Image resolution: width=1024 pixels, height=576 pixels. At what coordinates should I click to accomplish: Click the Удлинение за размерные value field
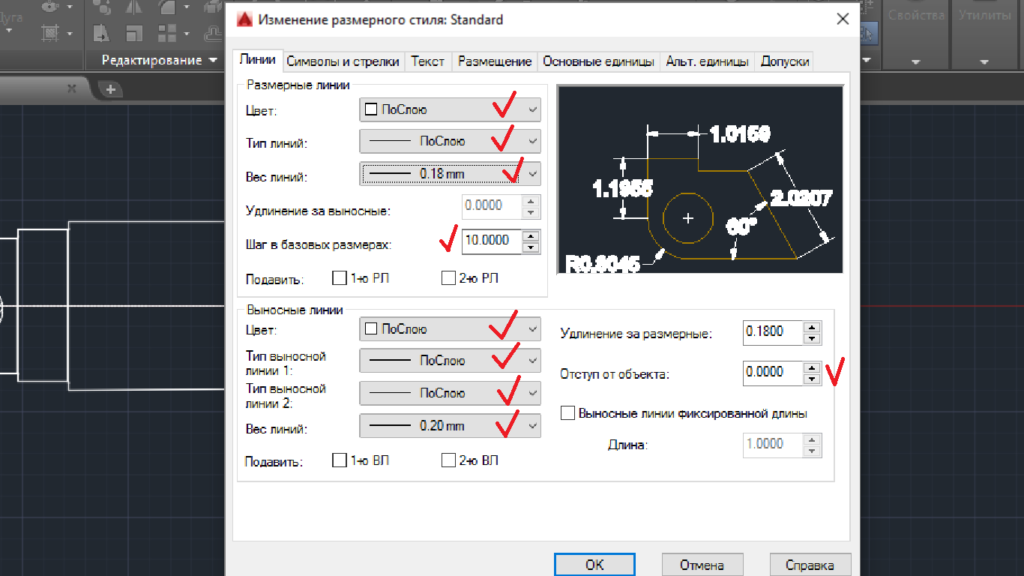coord(772,331)
